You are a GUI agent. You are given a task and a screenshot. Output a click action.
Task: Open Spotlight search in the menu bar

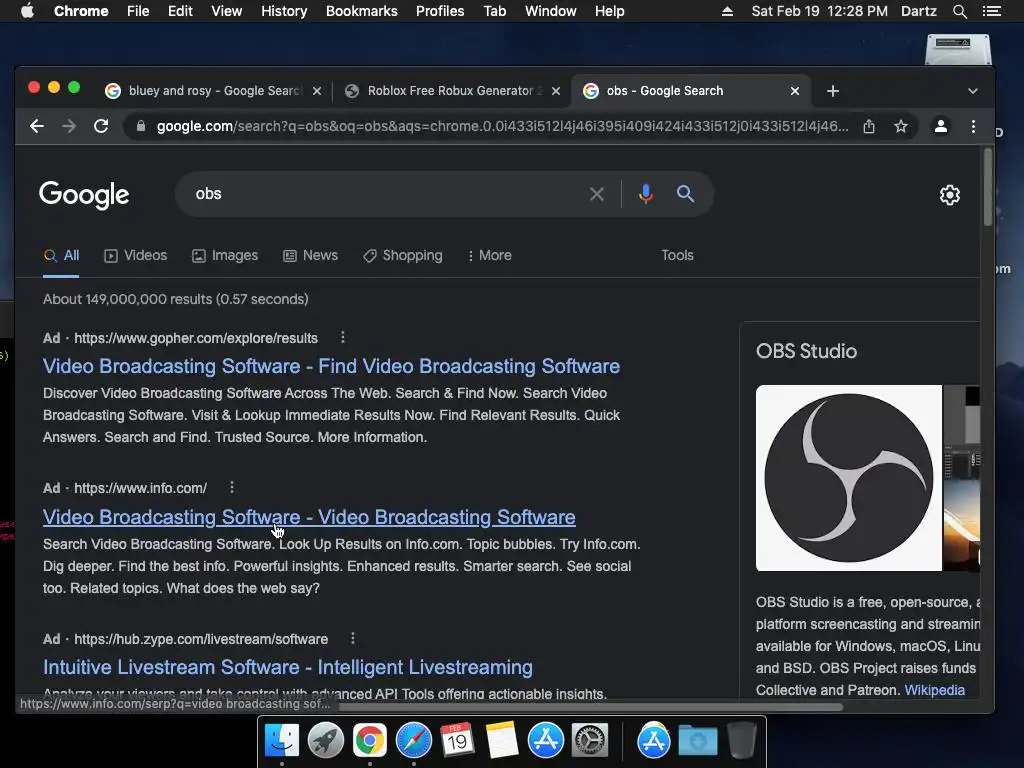point(959,11)
